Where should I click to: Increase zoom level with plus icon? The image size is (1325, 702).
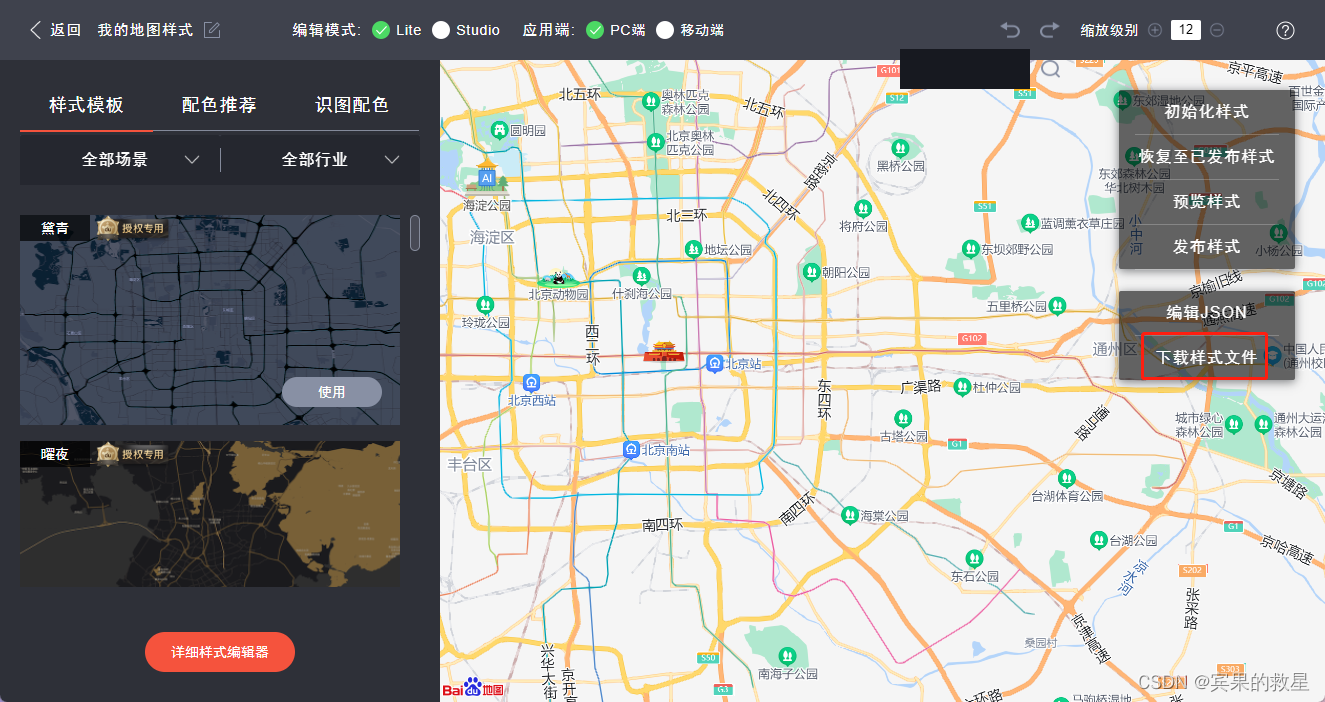pyautogui.click(x=1155, y=30)
